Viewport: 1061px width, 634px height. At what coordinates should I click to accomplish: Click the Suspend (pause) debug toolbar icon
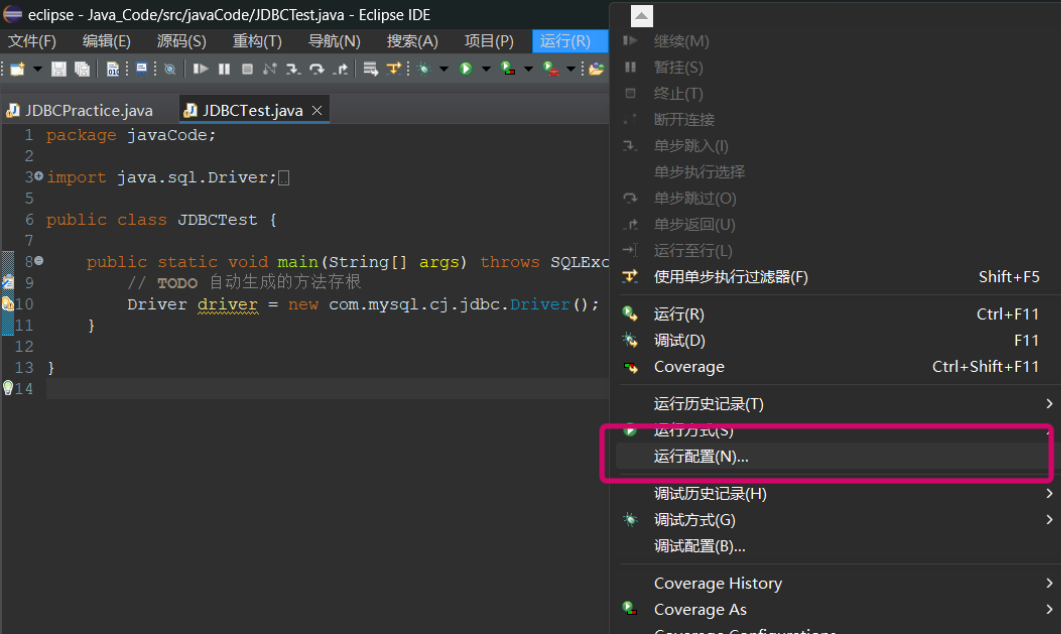[x=224, y=69]
